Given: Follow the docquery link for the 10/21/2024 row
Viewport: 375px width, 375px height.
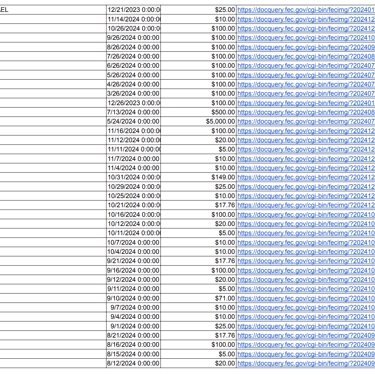Looking at the screenshot, I should tap(306, 205).
